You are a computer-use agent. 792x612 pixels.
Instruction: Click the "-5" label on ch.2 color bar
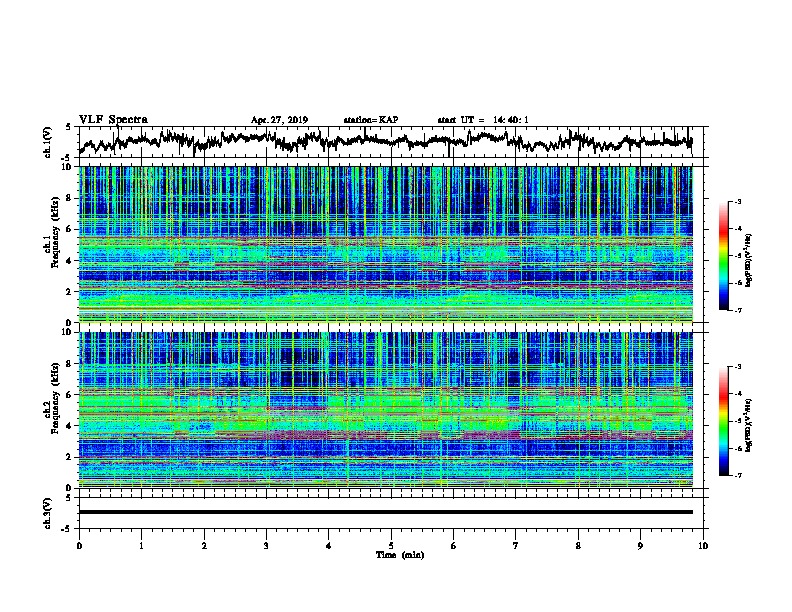point(738,421)
